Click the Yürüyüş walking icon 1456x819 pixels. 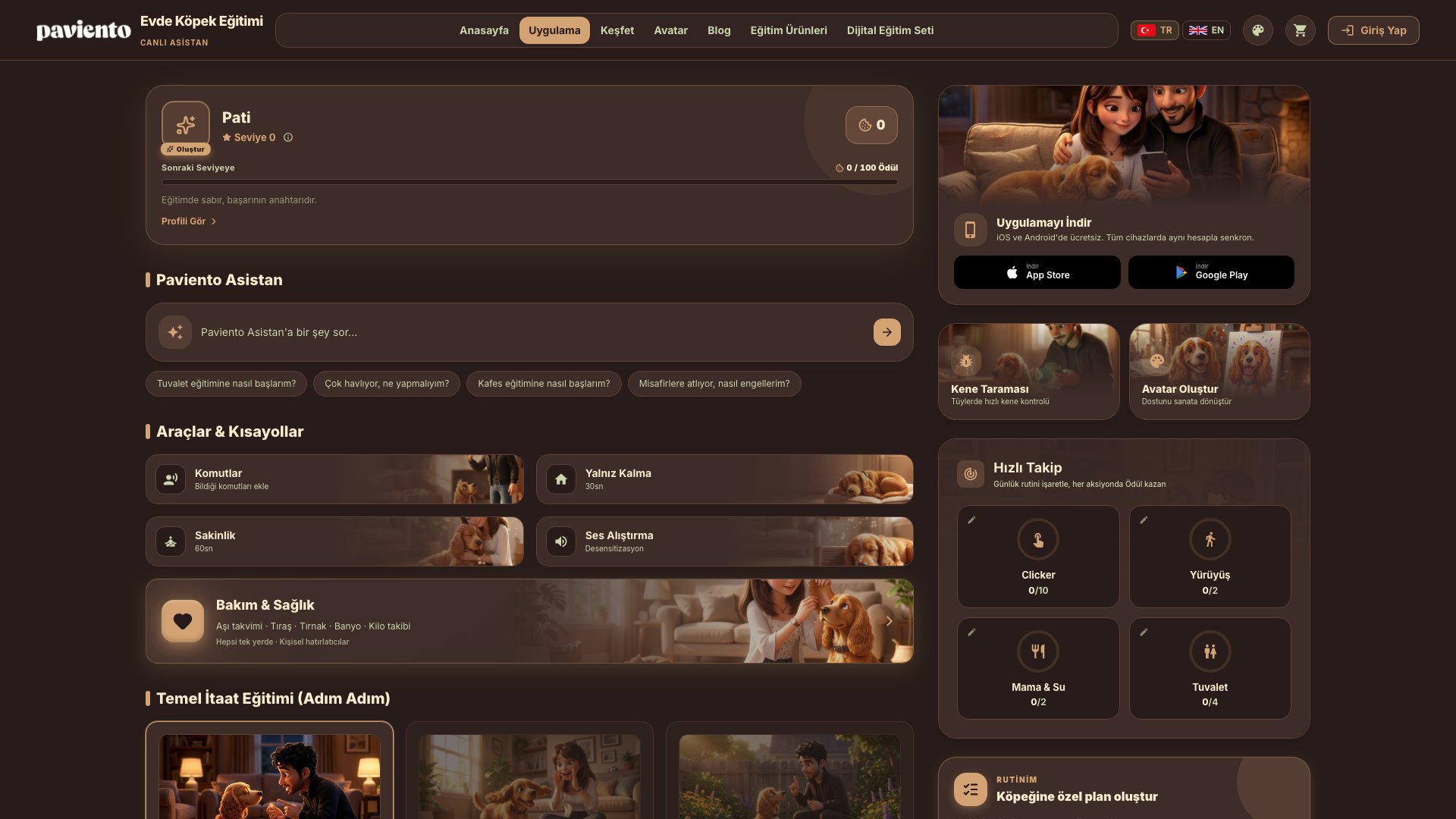(1210, 539)
